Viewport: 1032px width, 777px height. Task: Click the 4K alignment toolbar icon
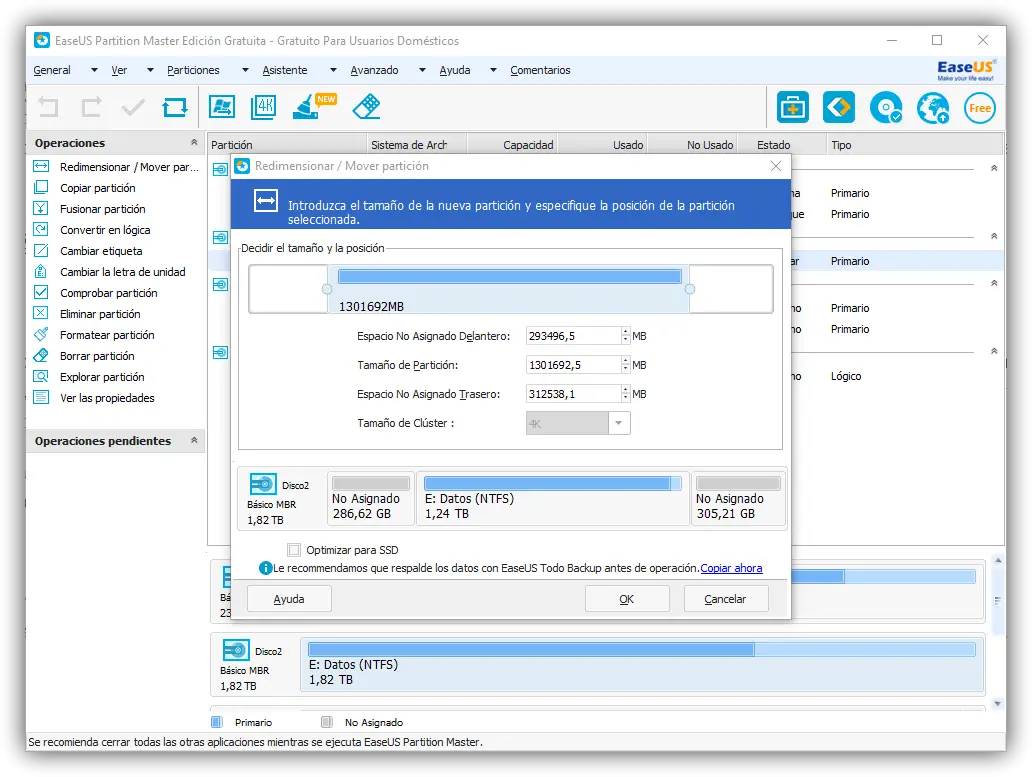(264, 107)
